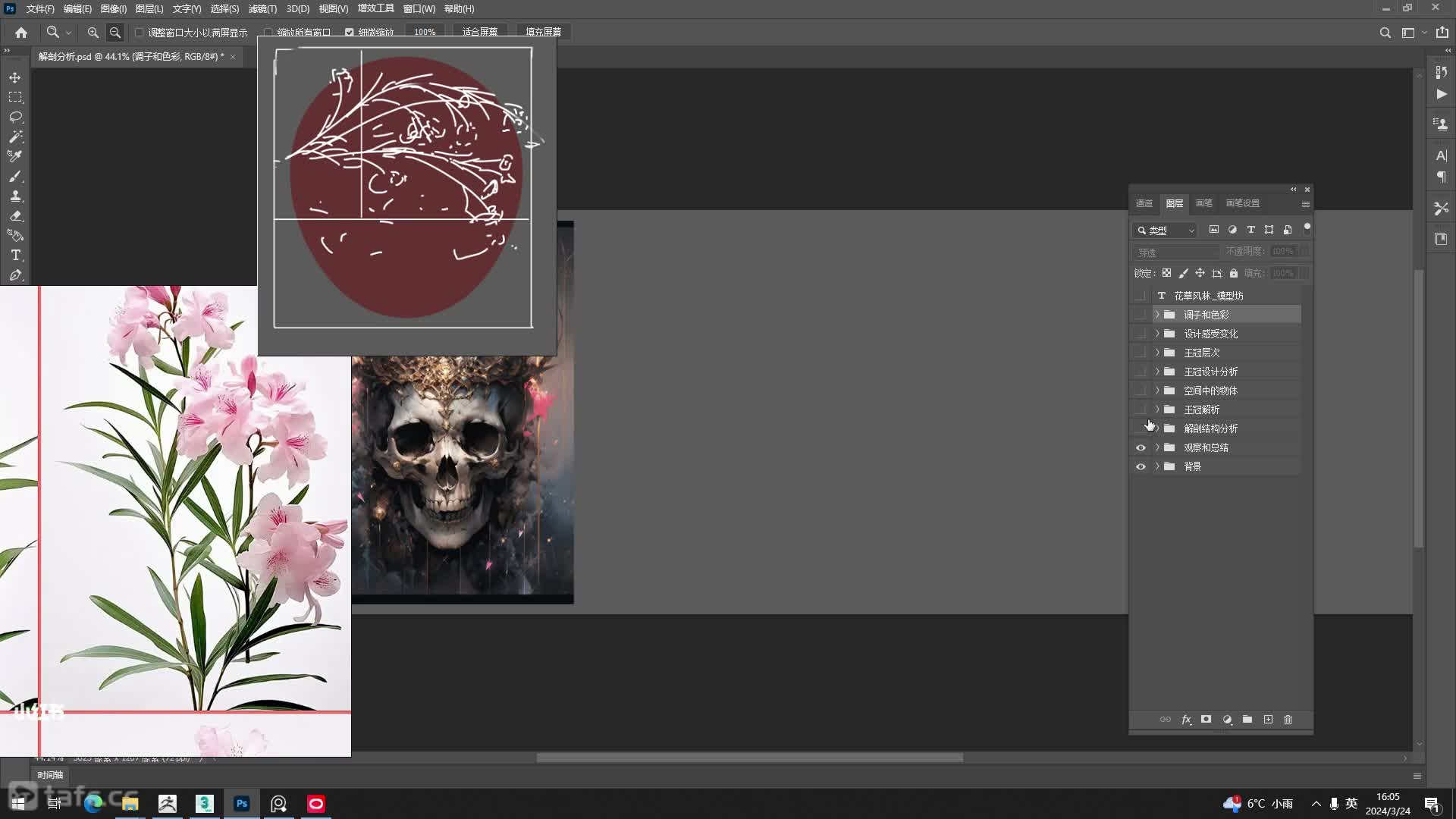Open the Share icon at top right
The image size is (1456, 819).
pos(1442,33)
